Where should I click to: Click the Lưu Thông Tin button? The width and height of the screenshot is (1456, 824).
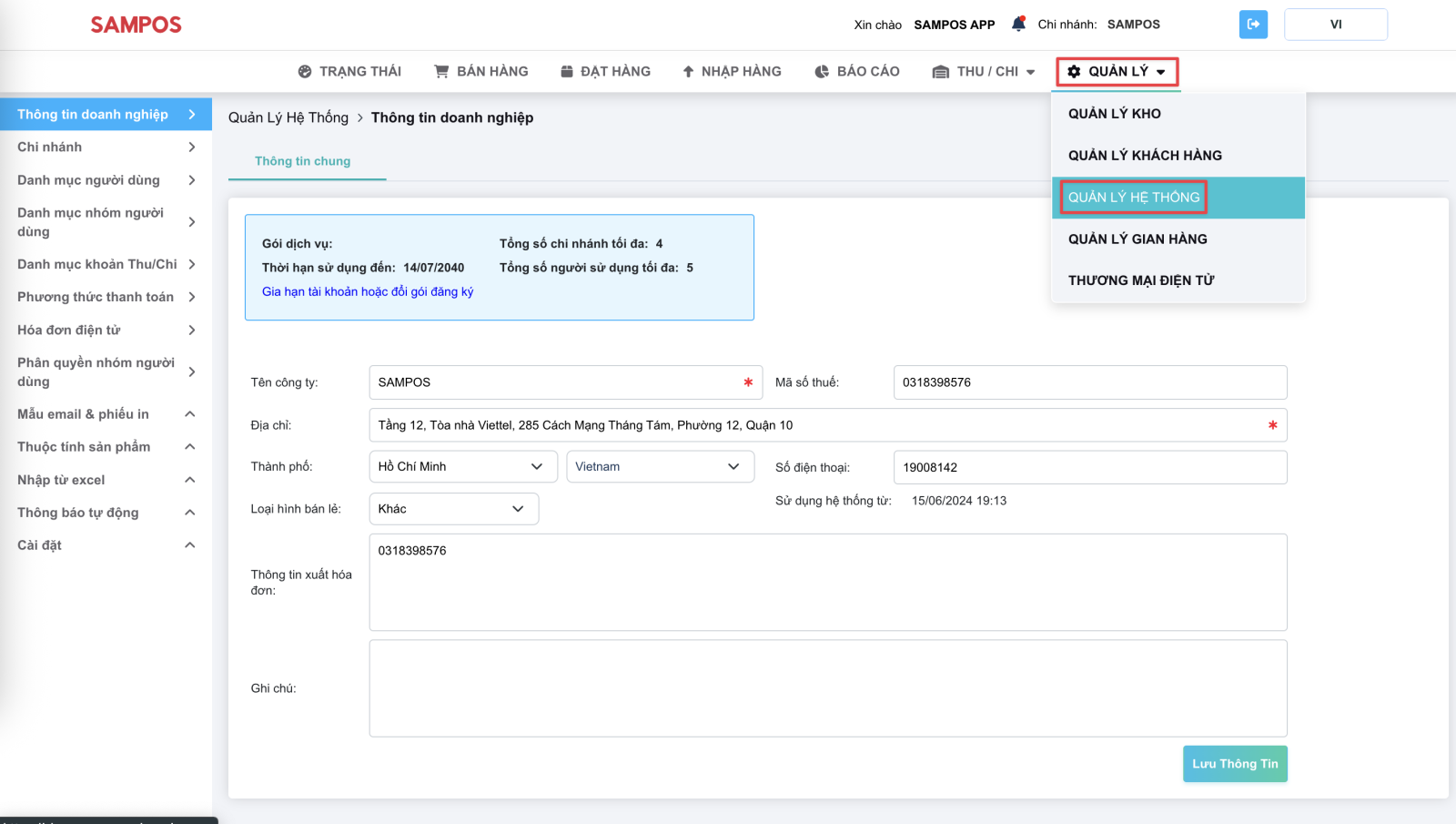pyautogui.click(x=1235, y=764)
